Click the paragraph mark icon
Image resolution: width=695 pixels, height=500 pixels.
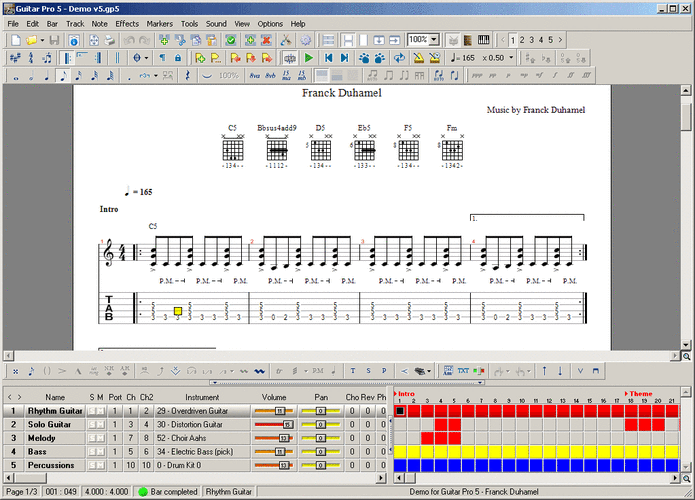(162, 58)
